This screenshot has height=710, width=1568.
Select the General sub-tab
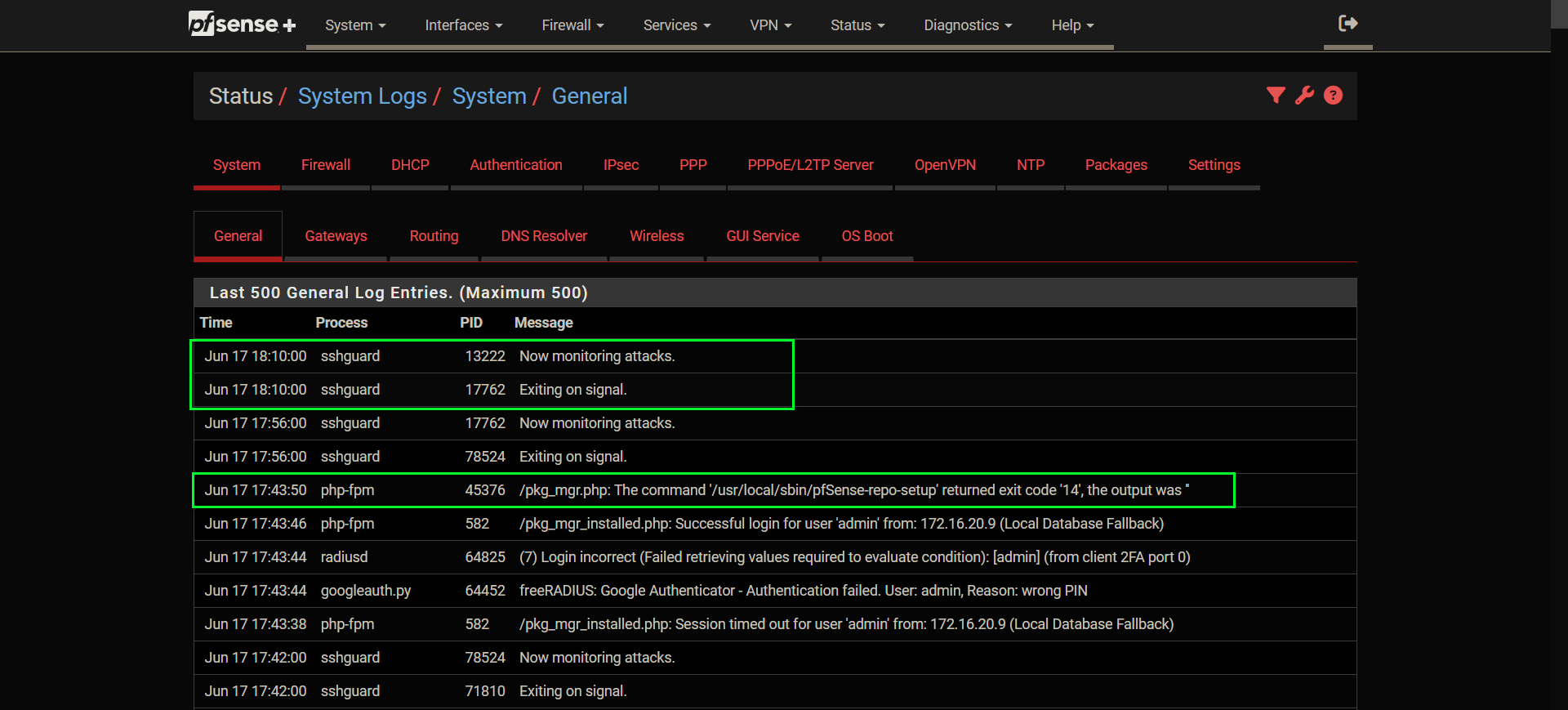click(238, 236)
